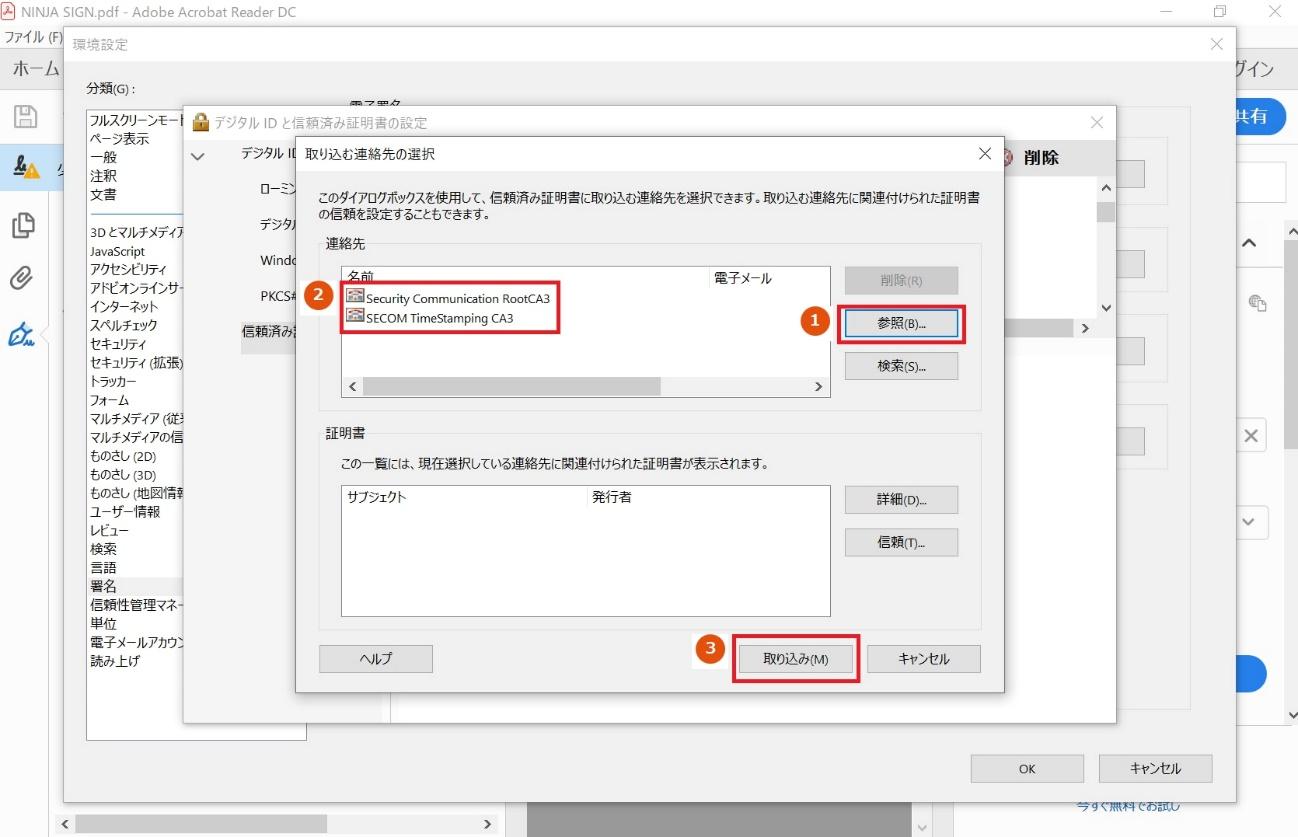Select 一般 category in preferences
1298x837 pixels.
(103, 157)
